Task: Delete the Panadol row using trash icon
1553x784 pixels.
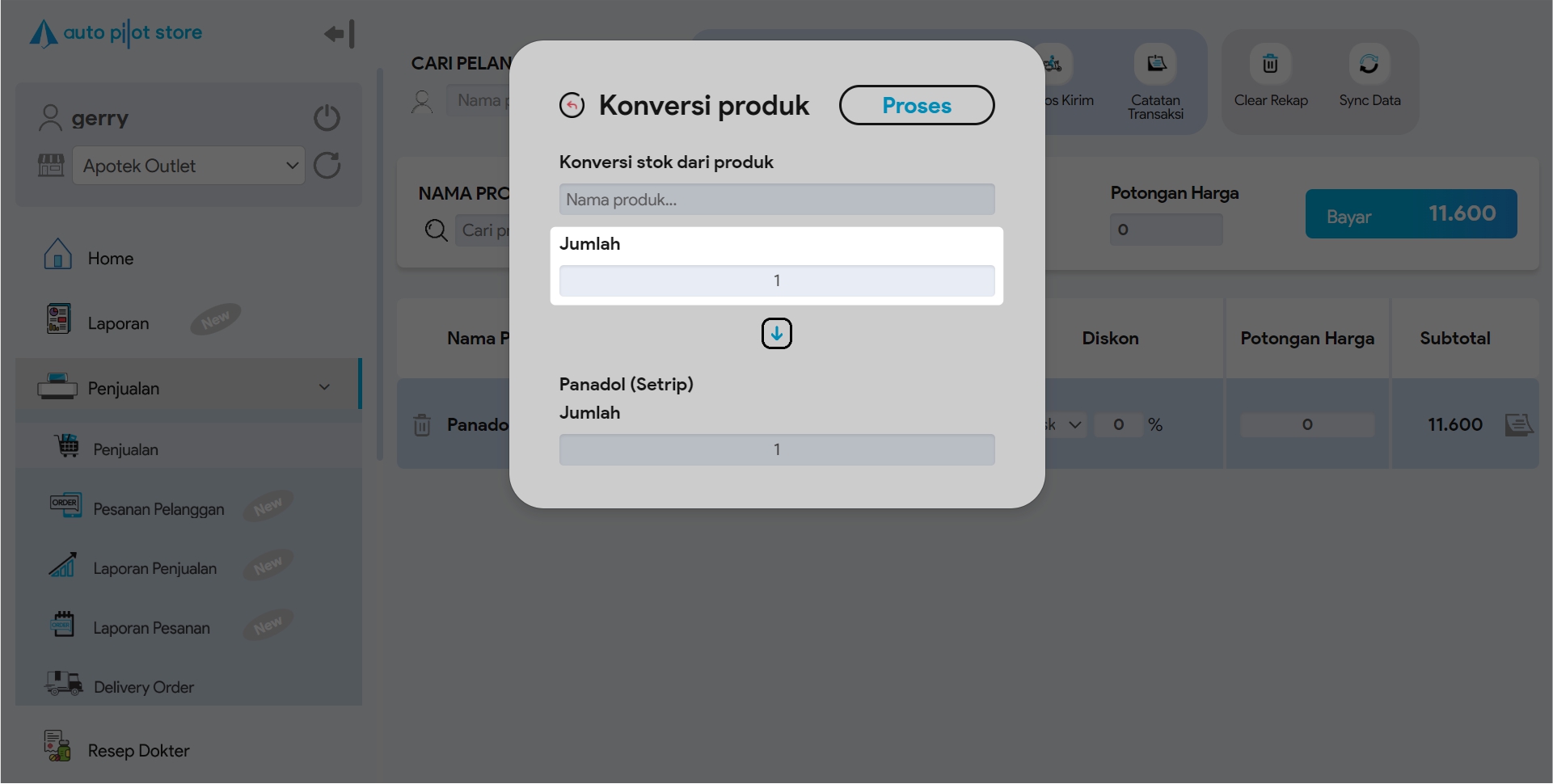Action: (x=422, y=425)
